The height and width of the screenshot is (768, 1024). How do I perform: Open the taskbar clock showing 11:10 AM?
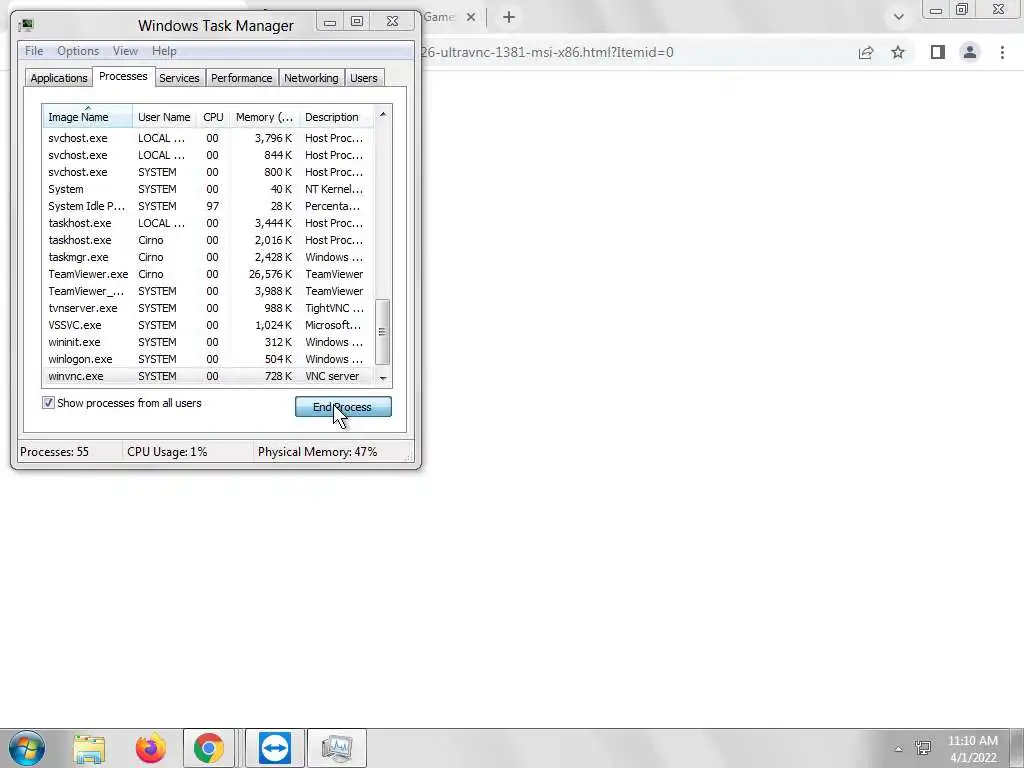[973, 749]
